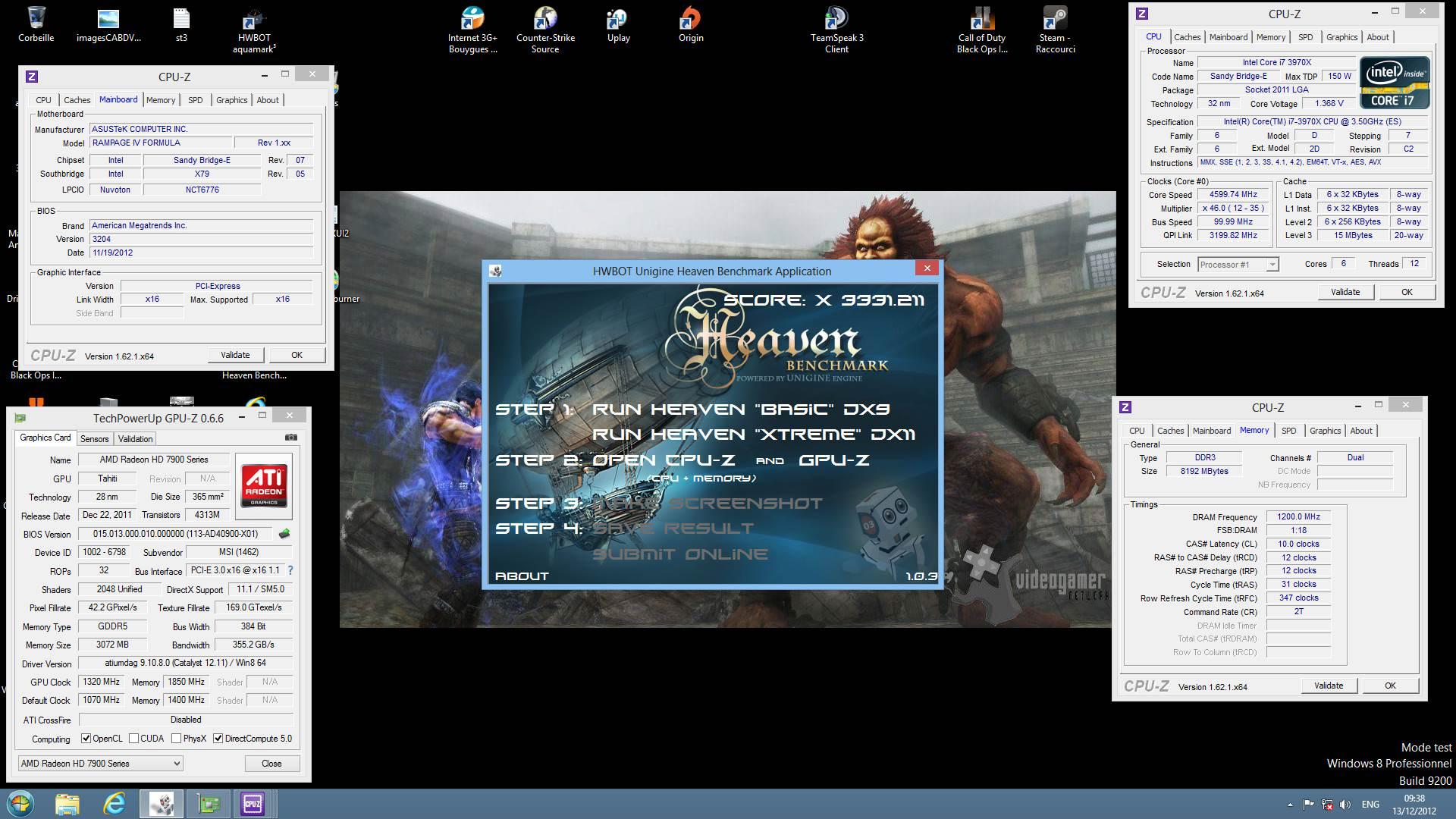Toggle CUDA checkbox in GPU-Z
This screenshot has width=1456, height=819.
point(133,739)
